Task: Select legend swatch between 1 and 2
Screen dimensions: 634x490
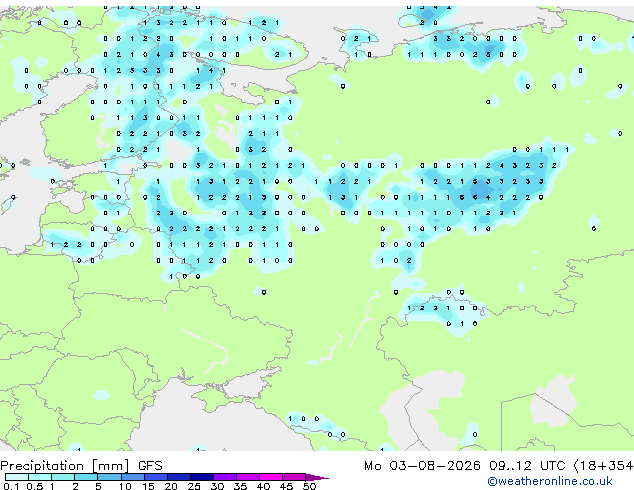Action: 63,477
